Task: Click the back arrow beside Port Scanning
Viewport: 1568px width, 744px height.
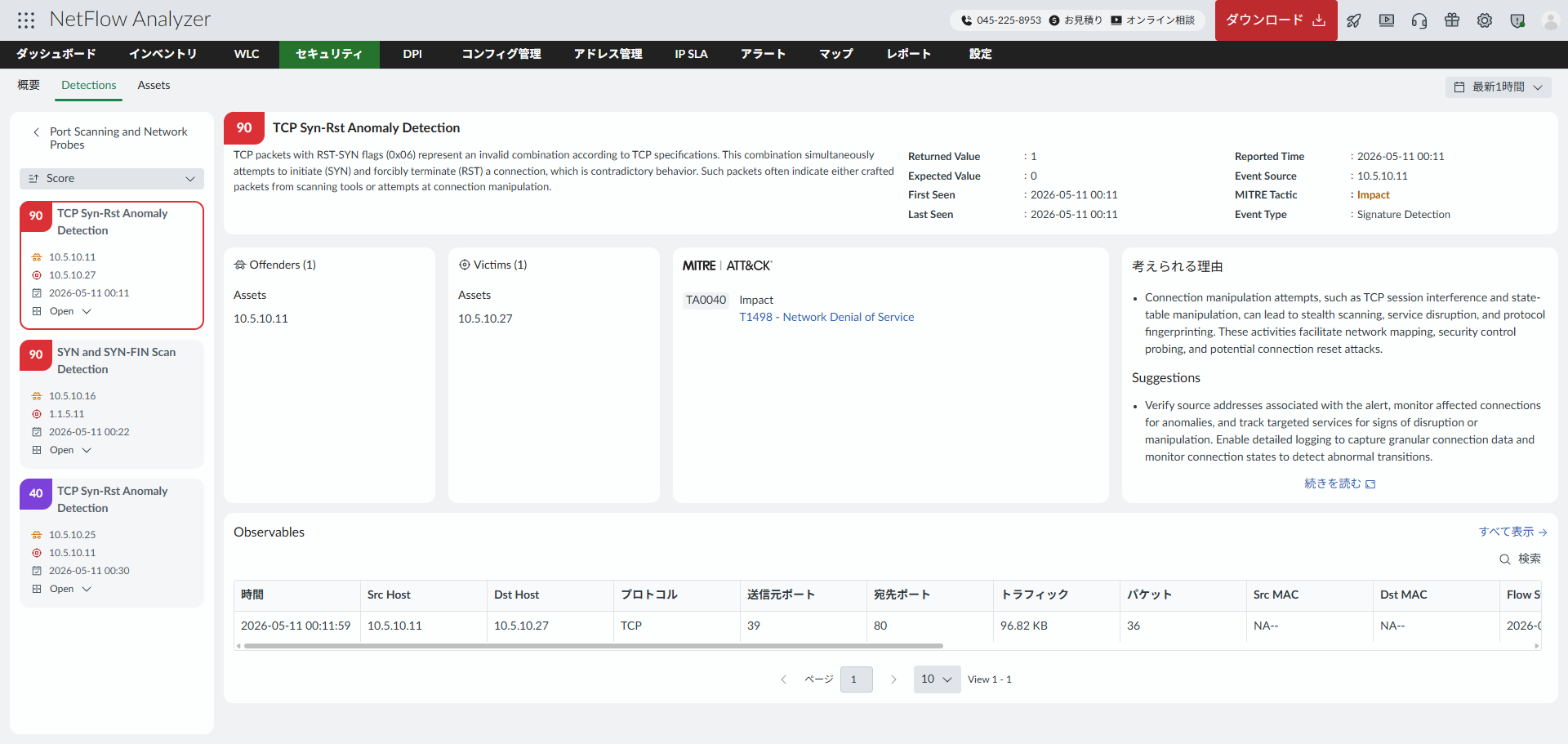Action: point(36,131)
